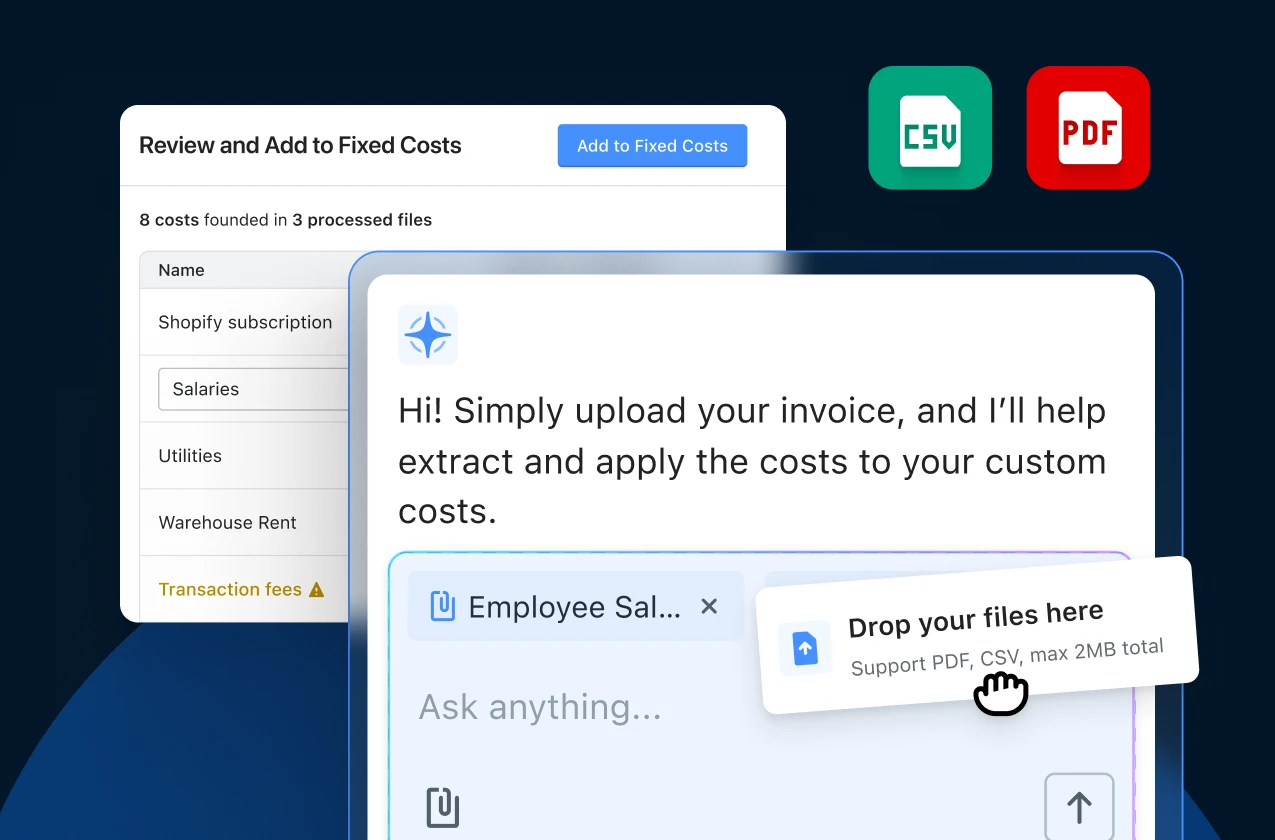Click the upload file icon in the drop card
1275x840 pixels.
tap(805, 648)
